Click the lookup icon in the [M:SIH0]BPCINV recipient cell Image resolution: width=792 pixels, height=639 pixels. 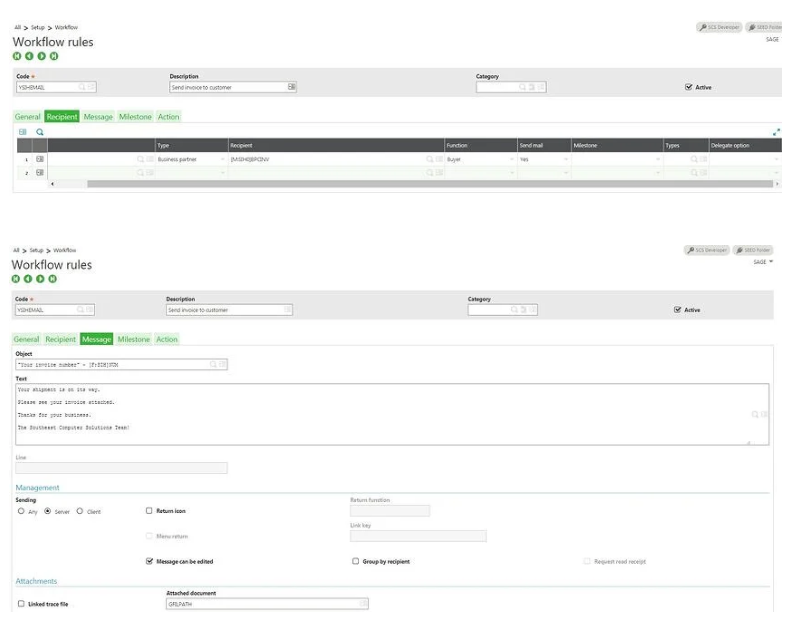(429, 159)
